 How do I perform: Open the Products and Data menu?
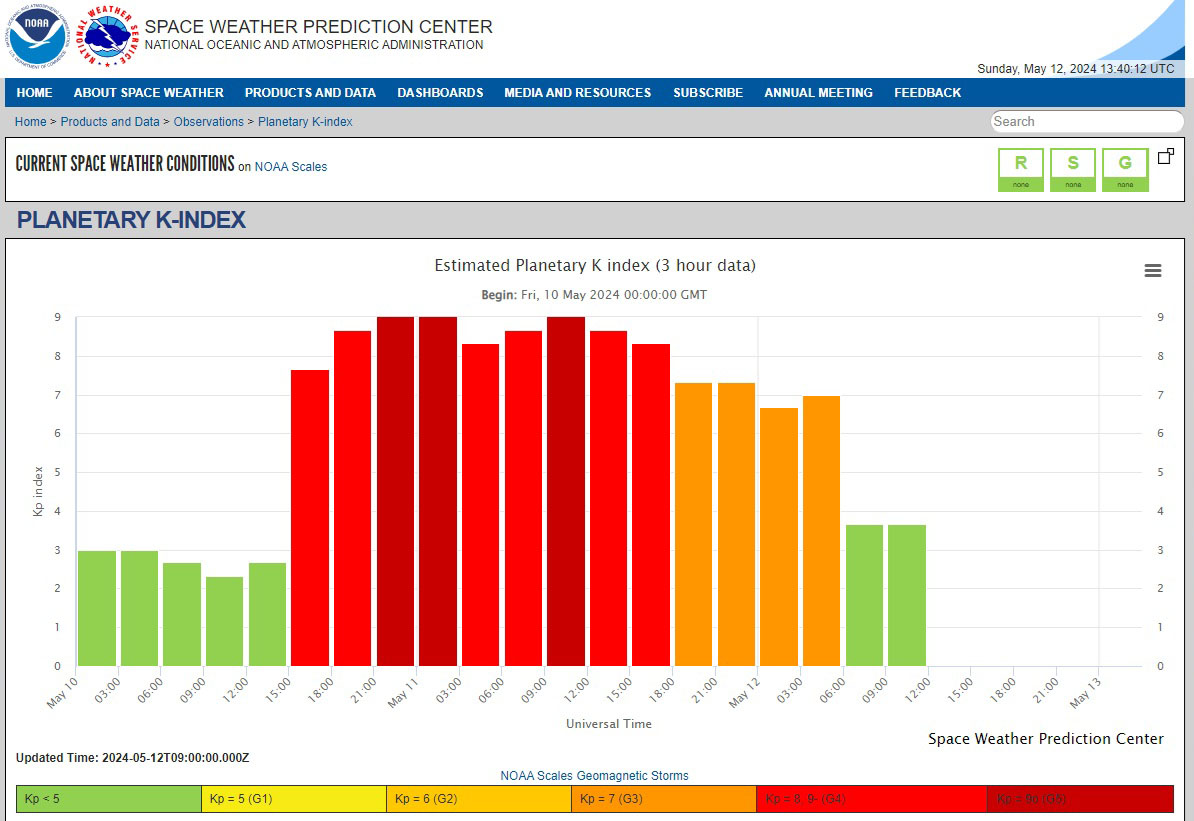(310, 93)
